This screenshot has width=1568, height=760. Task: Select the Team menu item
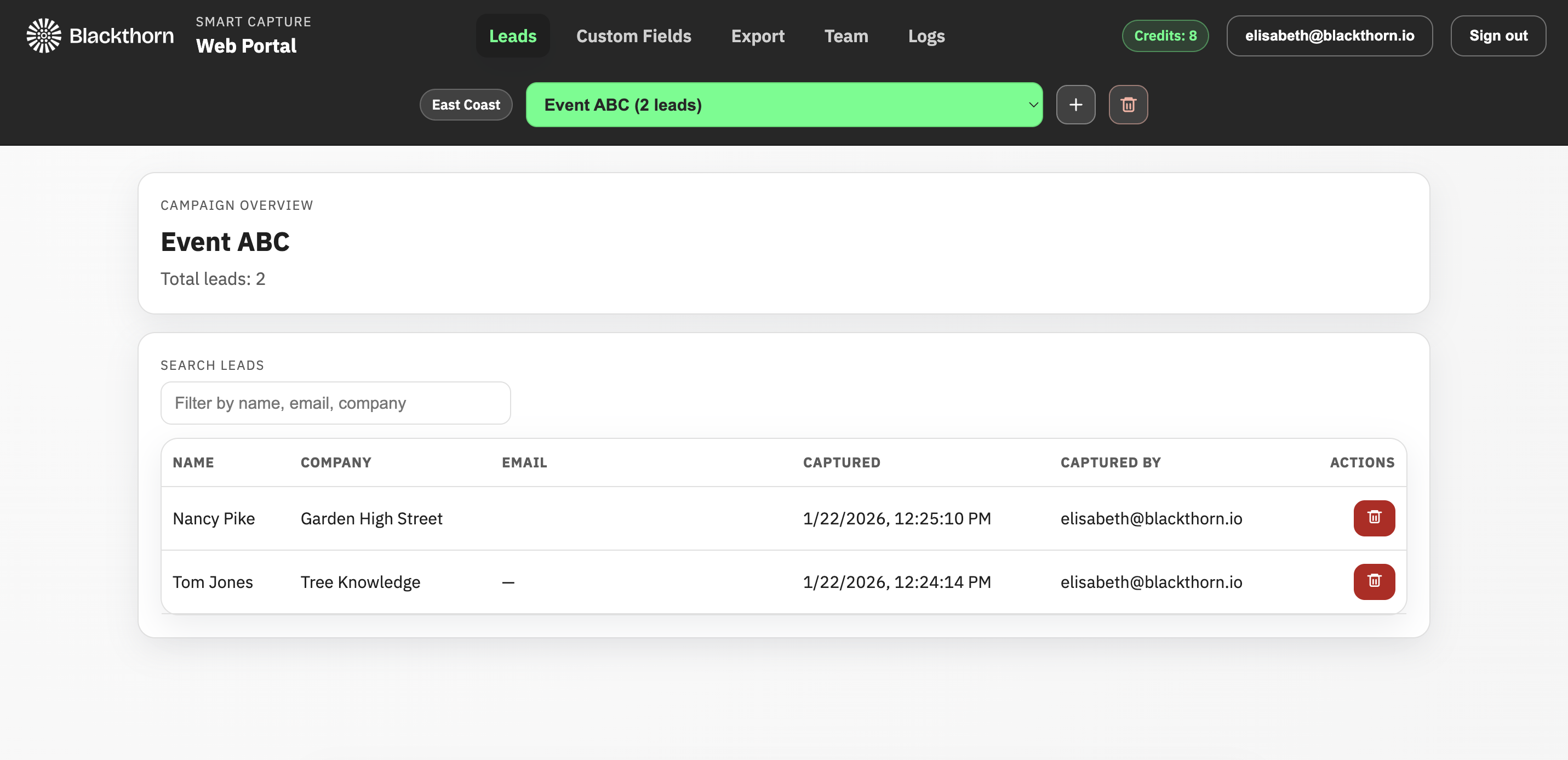846,35
